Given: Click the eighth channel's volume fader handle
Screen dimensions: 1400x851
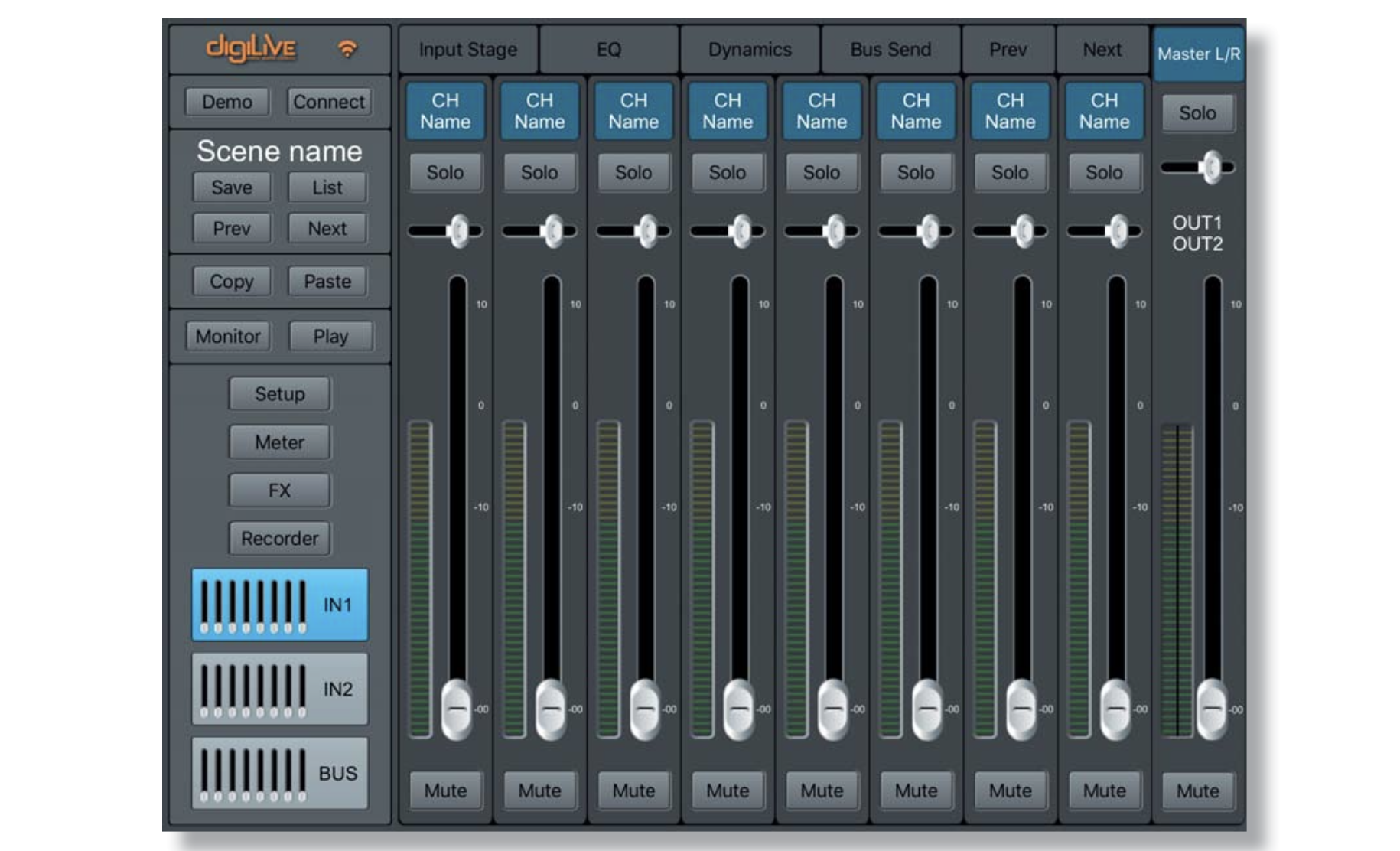Looking at the screenshot, I should click(1115, 709).
